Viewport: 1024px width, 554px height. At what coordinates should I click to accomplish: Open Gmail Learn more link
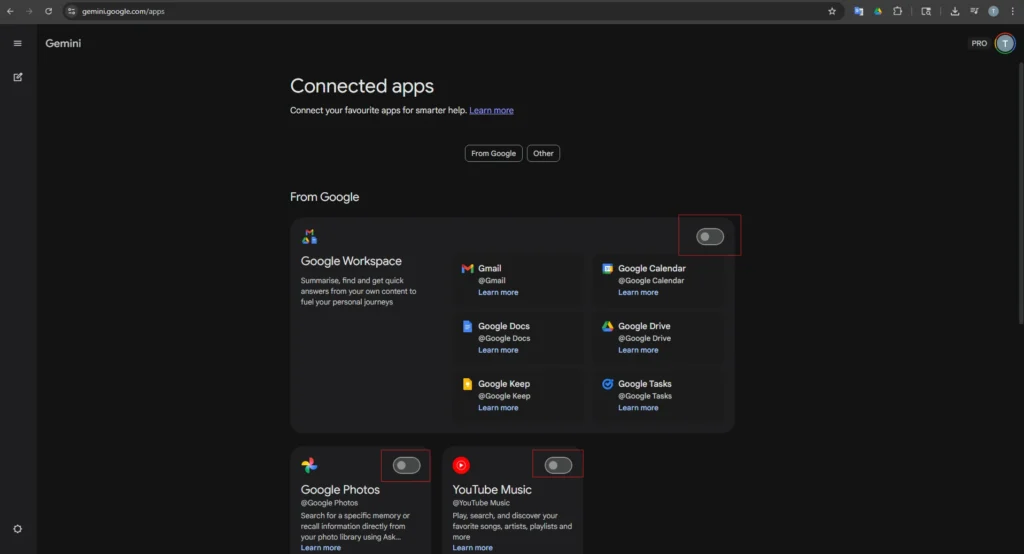click(498, 293)
